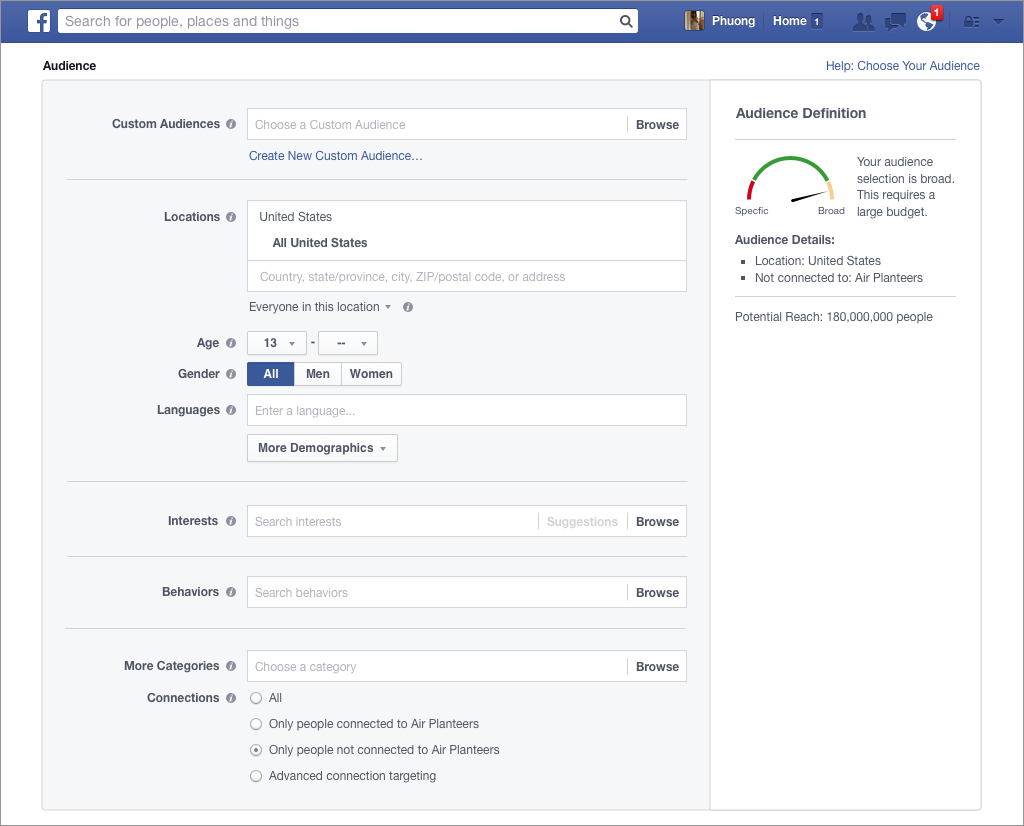The height and width of the screenshot is (826, 1024).
Task: Open the friend requests icon
Action: pyautogui.click(x=863, y=22)
